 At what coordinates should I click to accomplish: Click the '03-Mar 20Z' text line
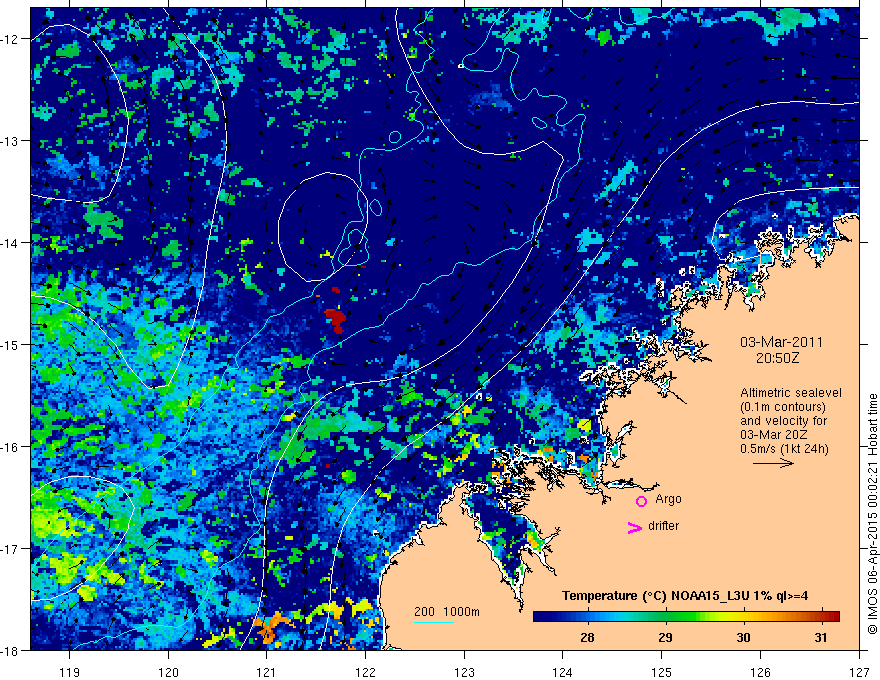(x=772, y=435)
